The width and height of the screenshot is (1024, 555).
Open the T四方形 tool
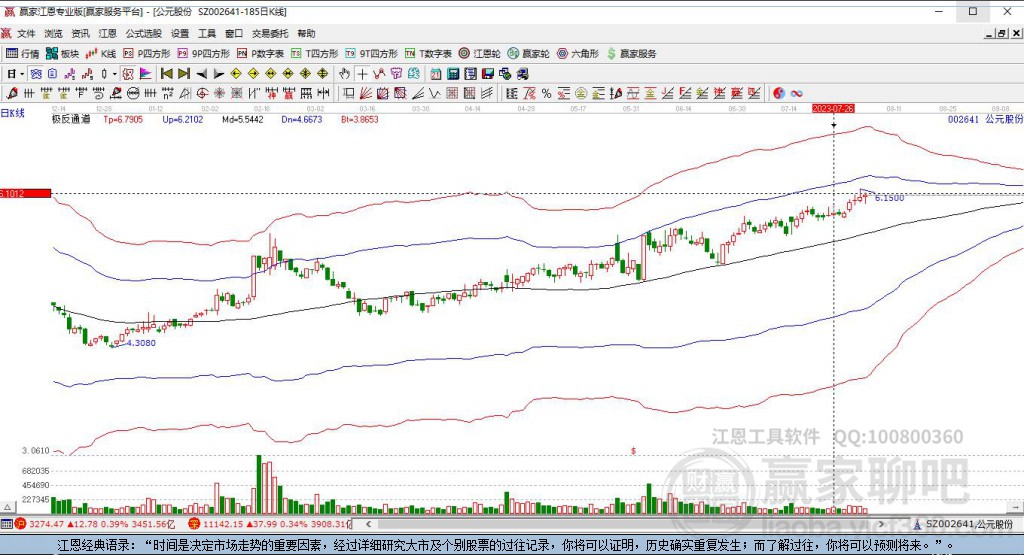[x=315, y=54]
